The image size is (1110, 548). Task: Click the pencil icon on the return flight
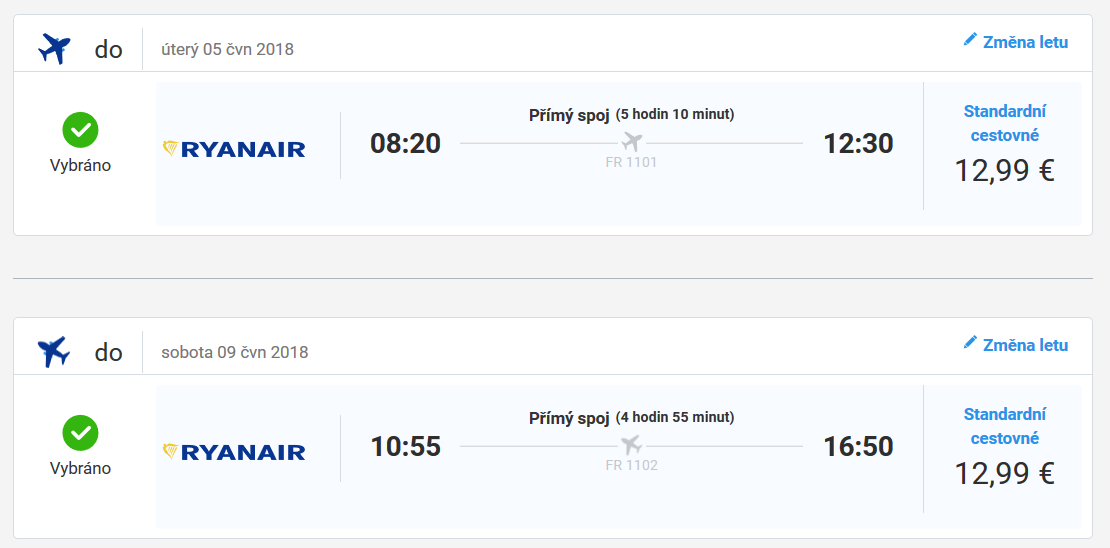coord(970,343)
